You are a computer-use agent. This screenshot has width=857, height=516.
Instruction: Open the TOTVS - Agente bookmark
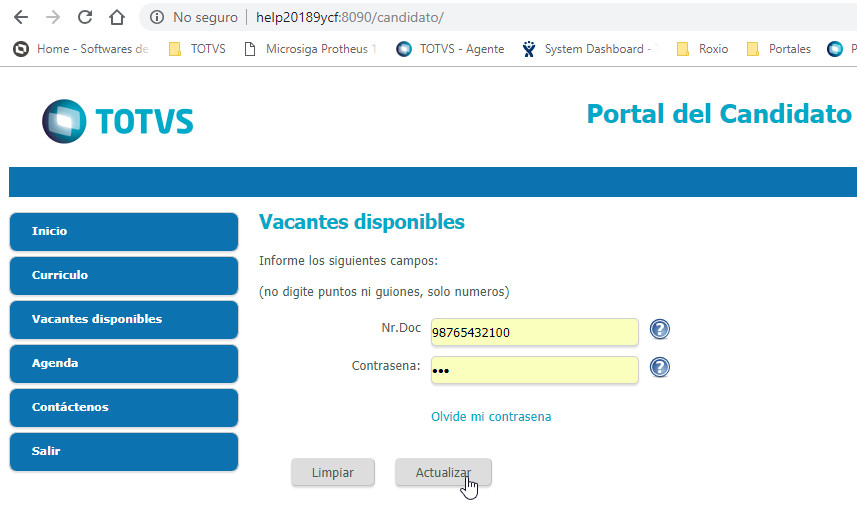coord(450,49)
